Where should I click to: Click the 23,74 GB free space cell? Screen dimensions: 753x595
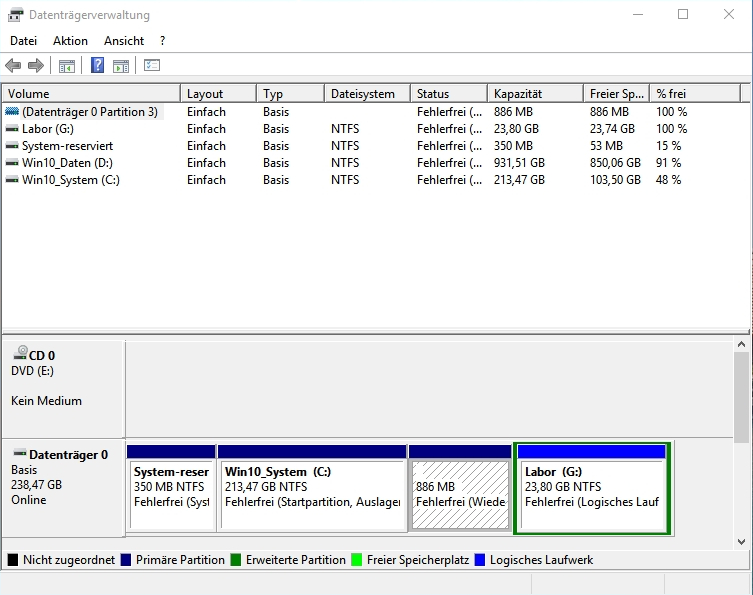coord(612,129)
